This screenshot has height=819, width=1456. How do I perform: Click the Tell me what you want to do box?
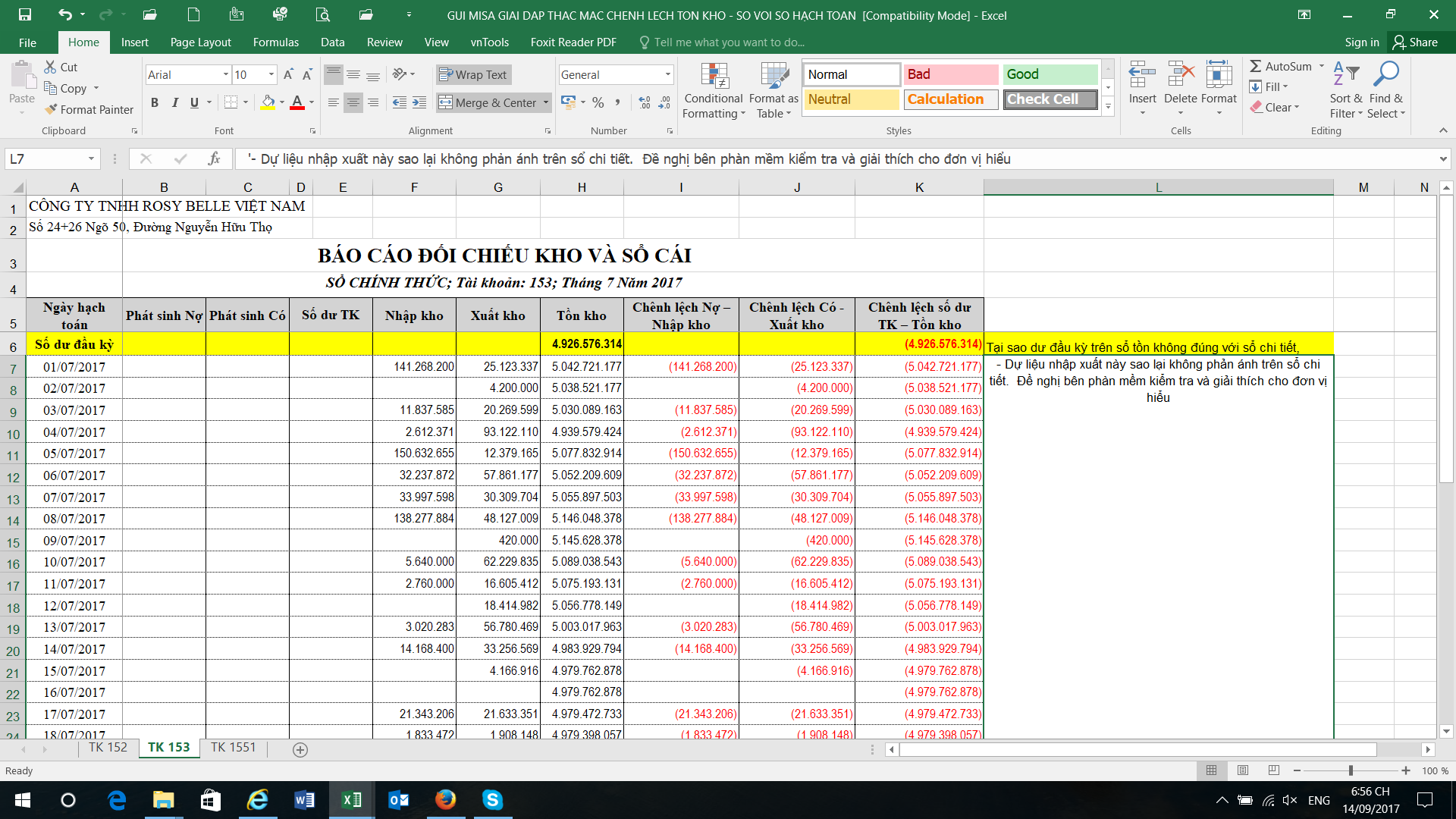(728, 42)
